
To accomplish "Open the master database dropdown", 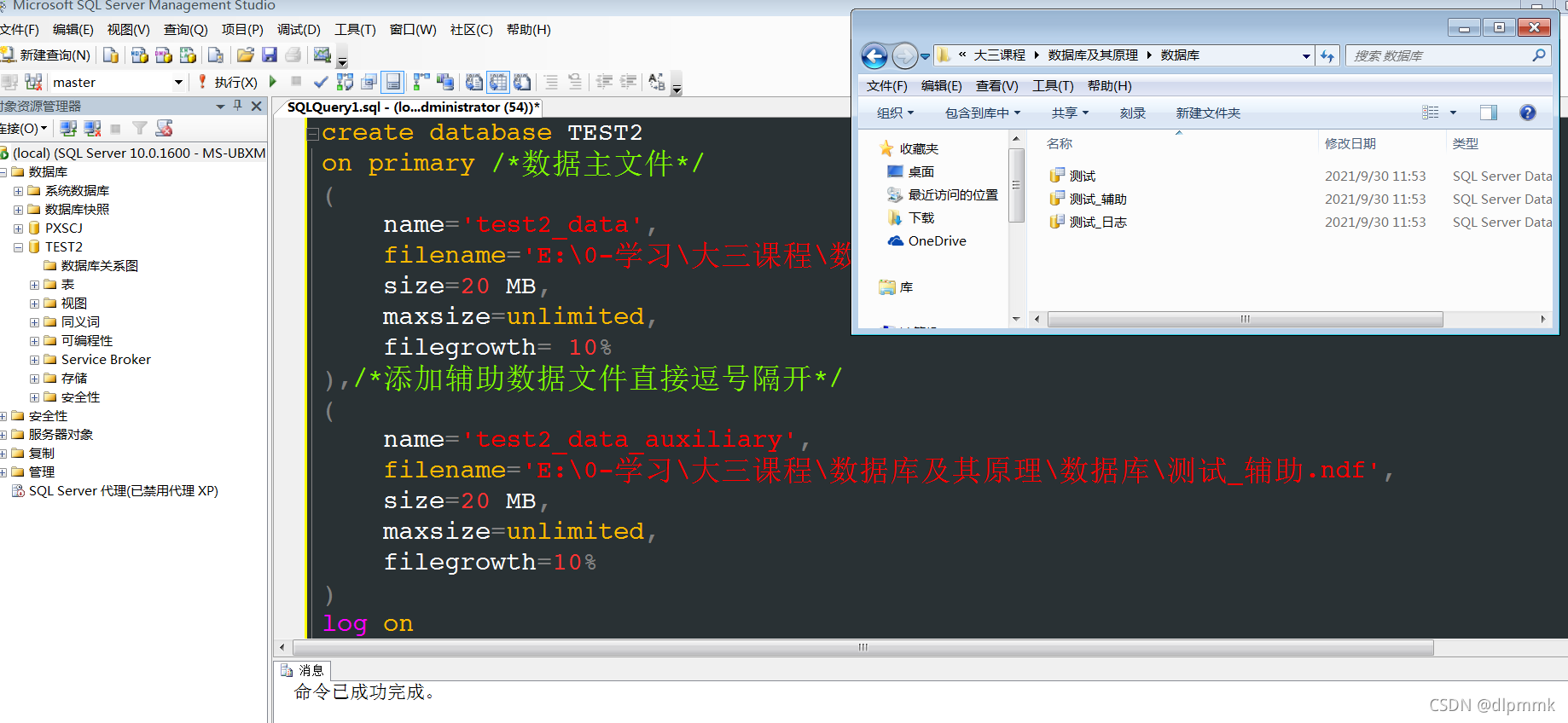I will tap(178, 83).
